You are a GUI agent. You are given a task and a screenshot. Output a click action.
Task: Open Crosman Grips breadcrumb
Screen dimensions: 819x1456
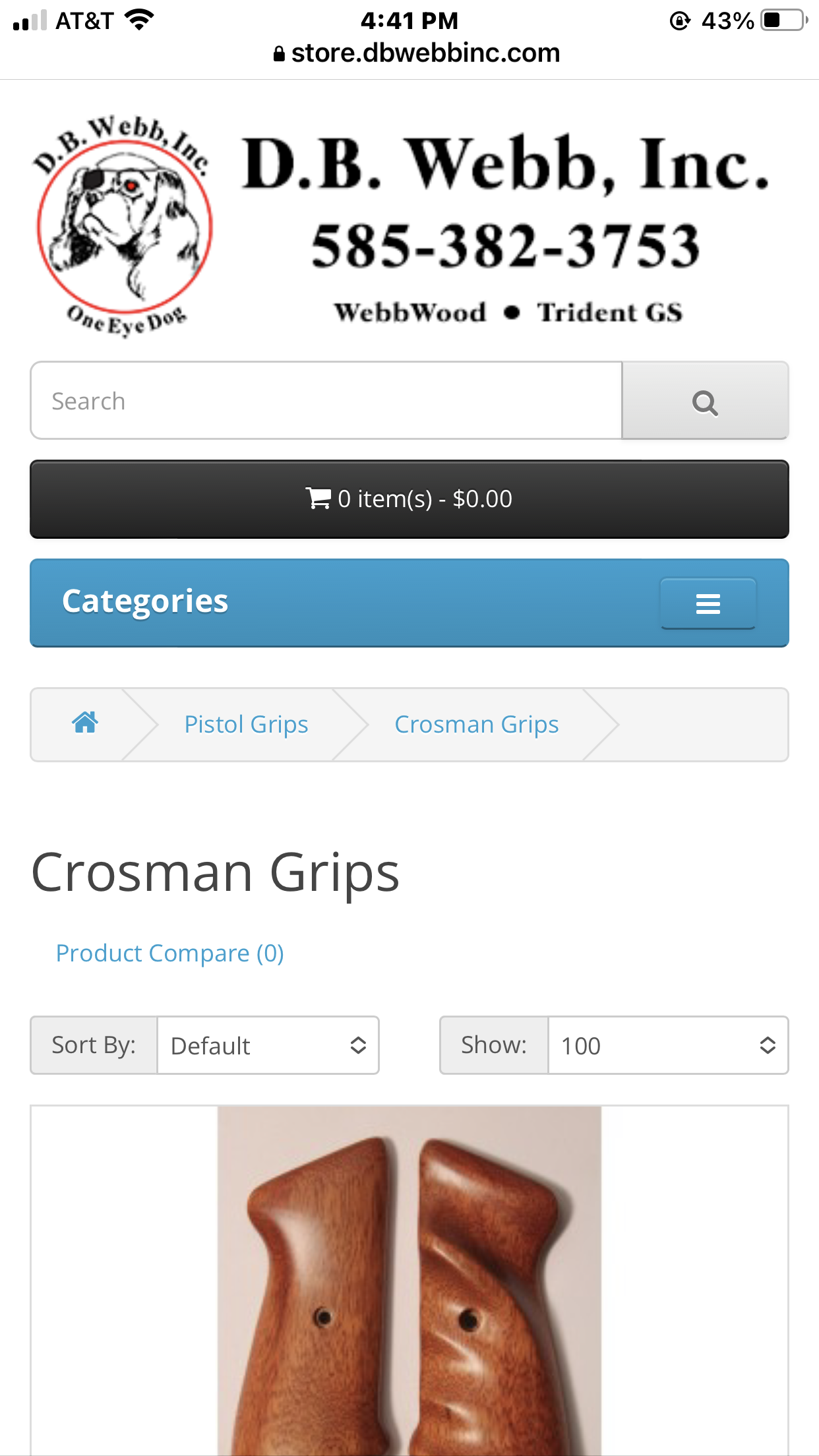477,724
